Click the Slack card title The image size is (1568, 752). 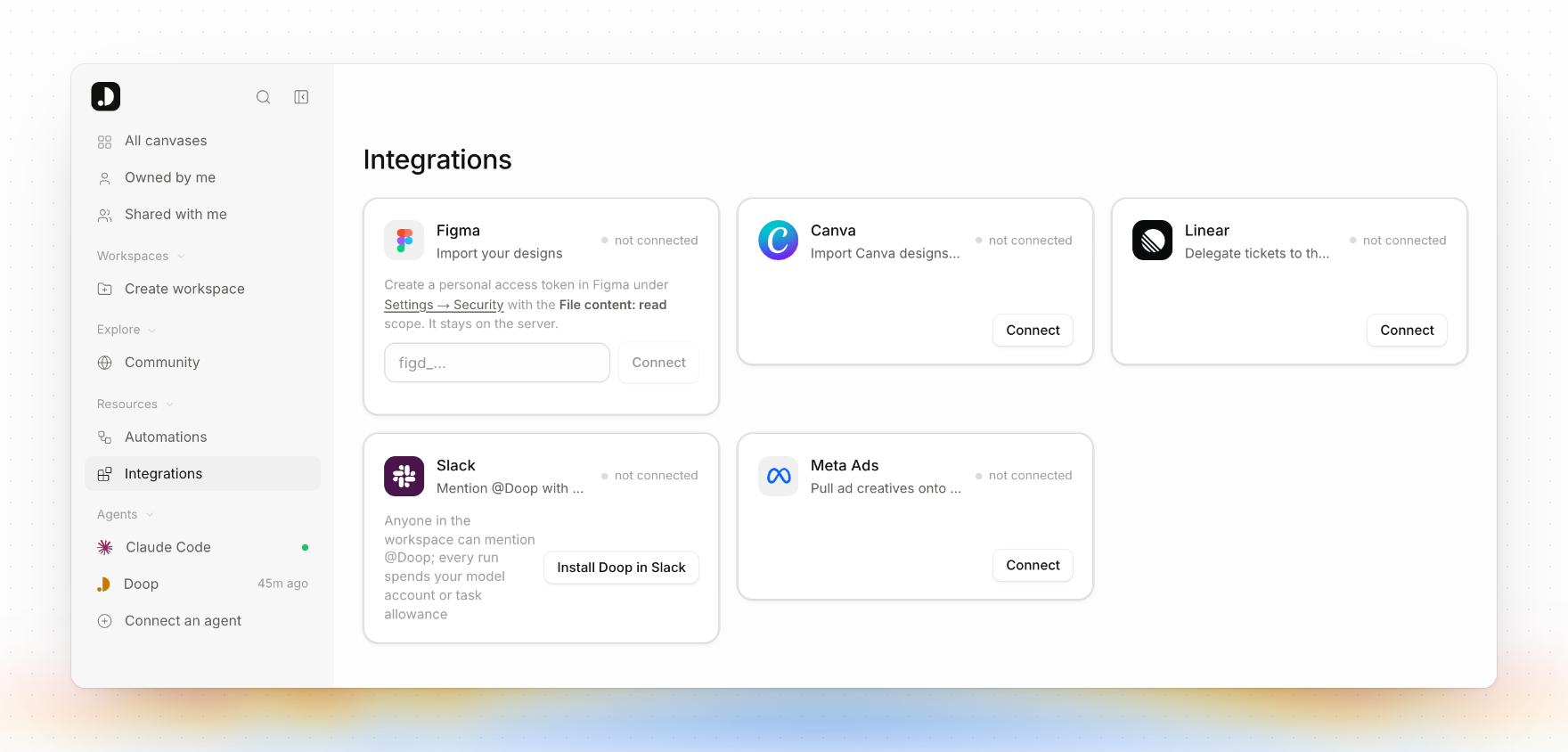tap(456, 466)
